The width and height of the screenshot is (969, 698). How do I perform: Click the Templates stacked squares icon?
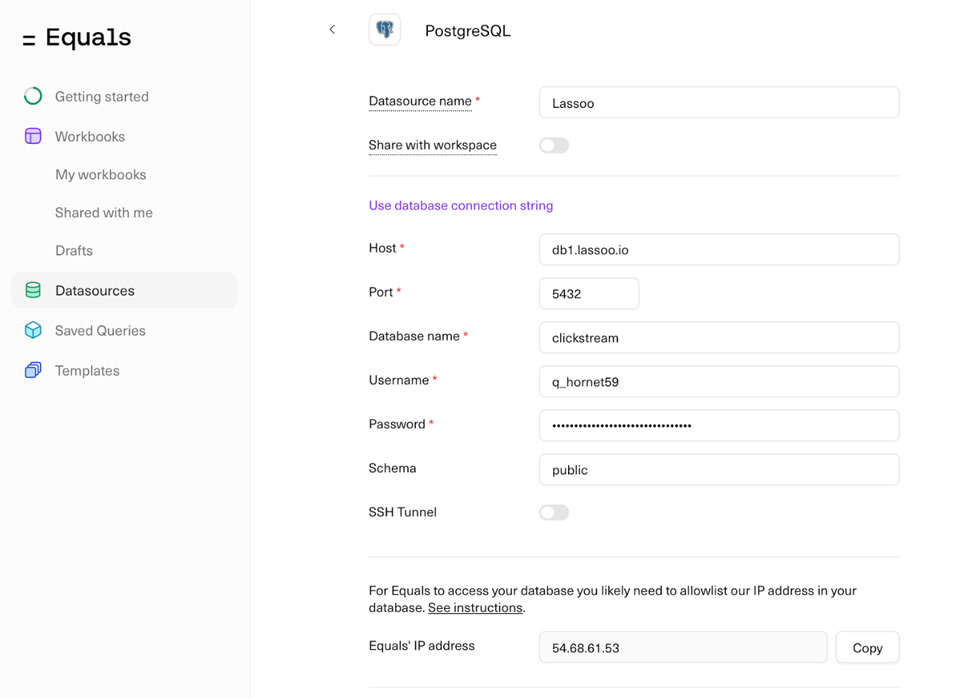coord(33,370)
